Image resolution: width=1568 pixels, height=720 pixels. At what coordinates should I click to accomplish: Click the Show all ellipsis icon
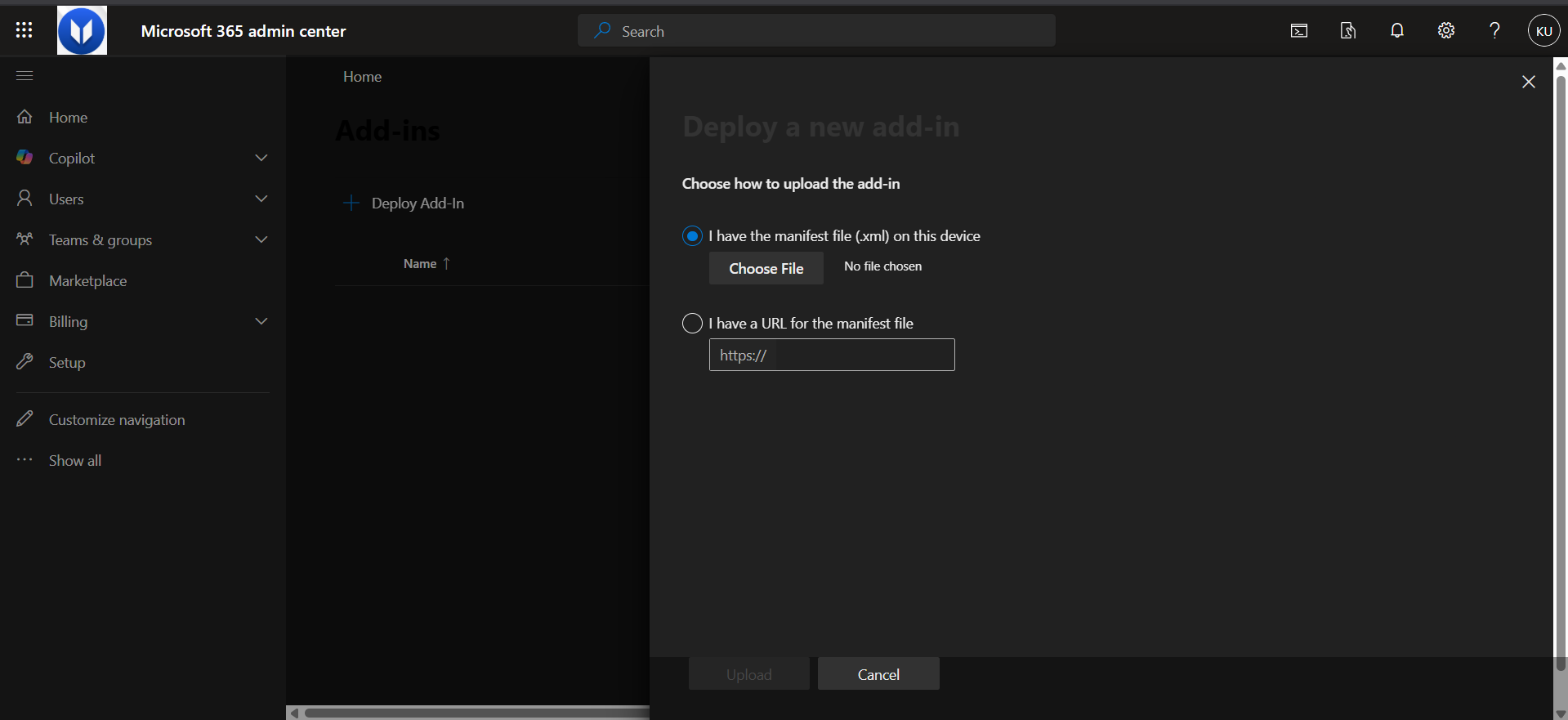[25, 459]
